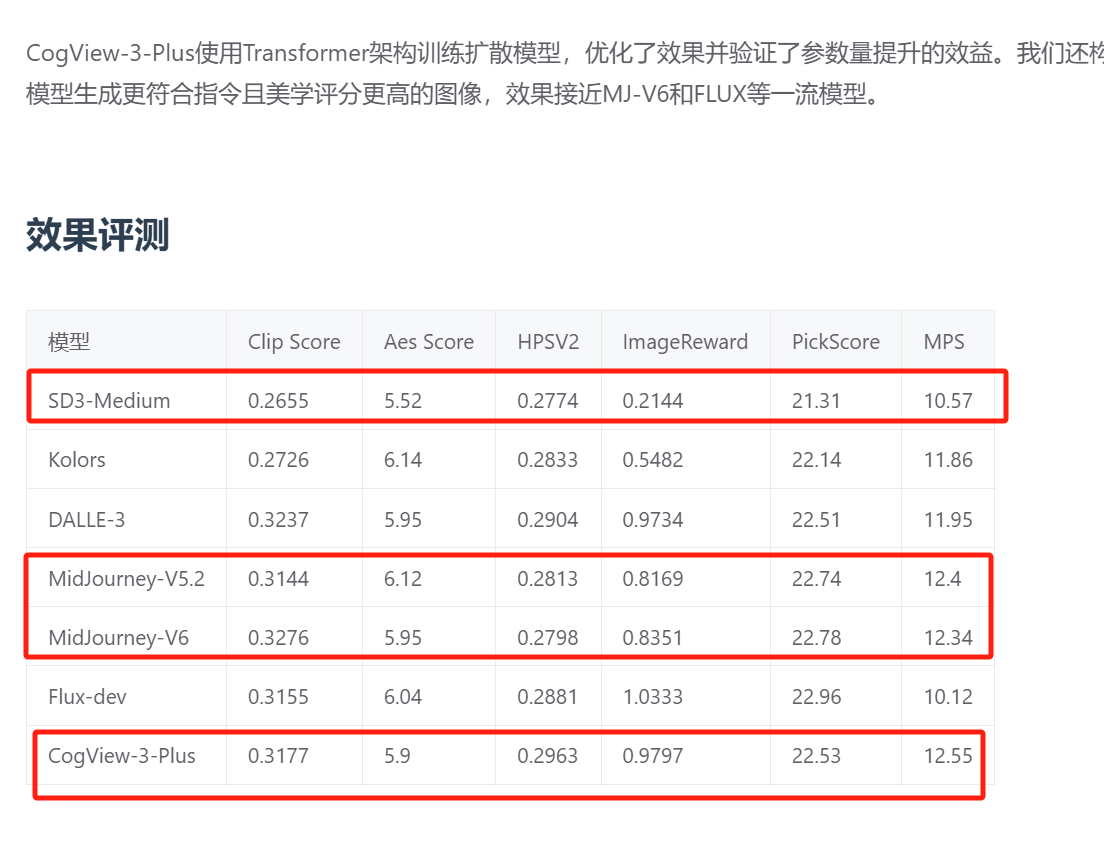Click CogView-3-Plus MPS value 12.55
Viewport: 1104px width, 853px height.
pyautogui.click(x=948, y=756)
